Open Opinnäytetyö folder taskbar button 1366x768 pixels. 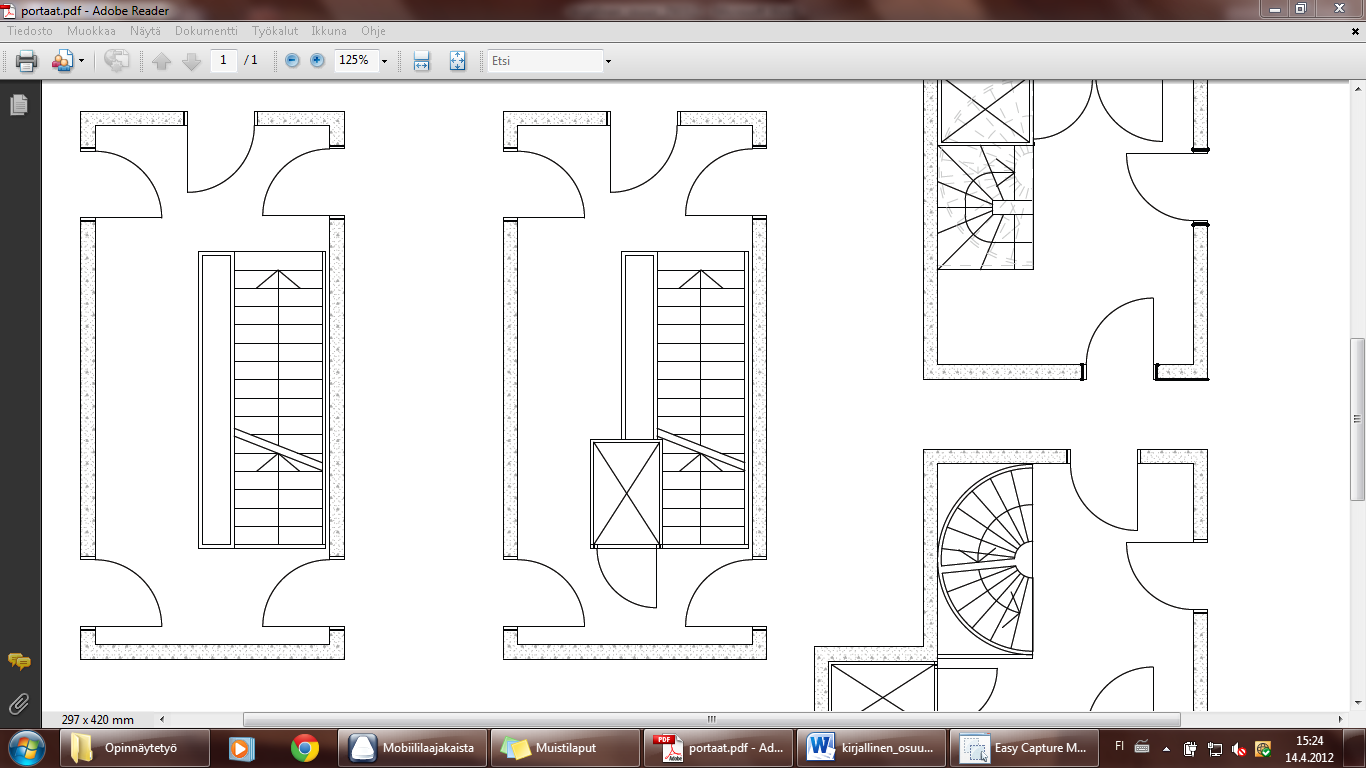[x=135, y=747]
